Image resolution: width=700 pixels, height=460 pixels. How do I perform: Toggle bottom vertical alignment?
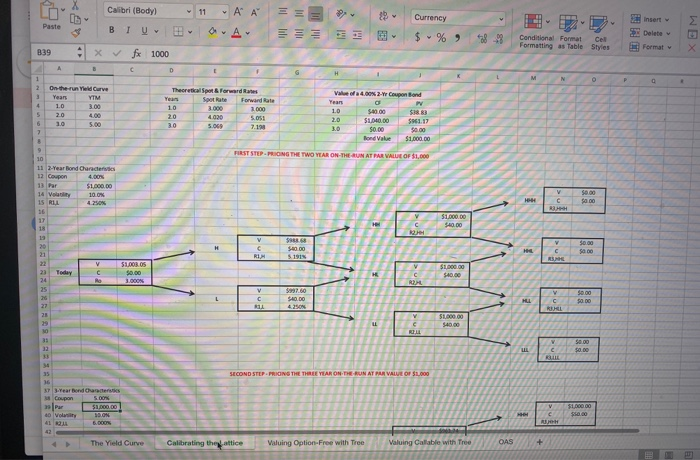click(x=315, y=15)
